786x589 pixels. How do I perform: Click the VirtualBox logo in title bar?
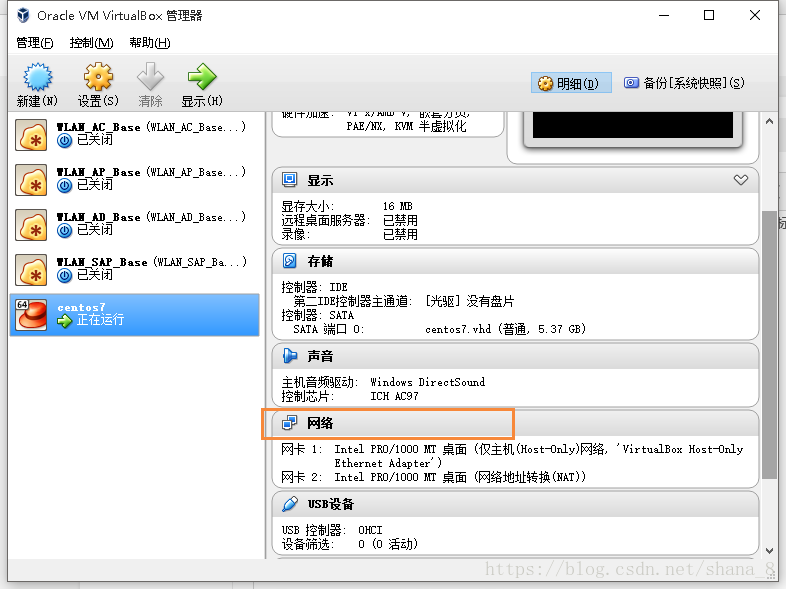(x=23, y=16)
